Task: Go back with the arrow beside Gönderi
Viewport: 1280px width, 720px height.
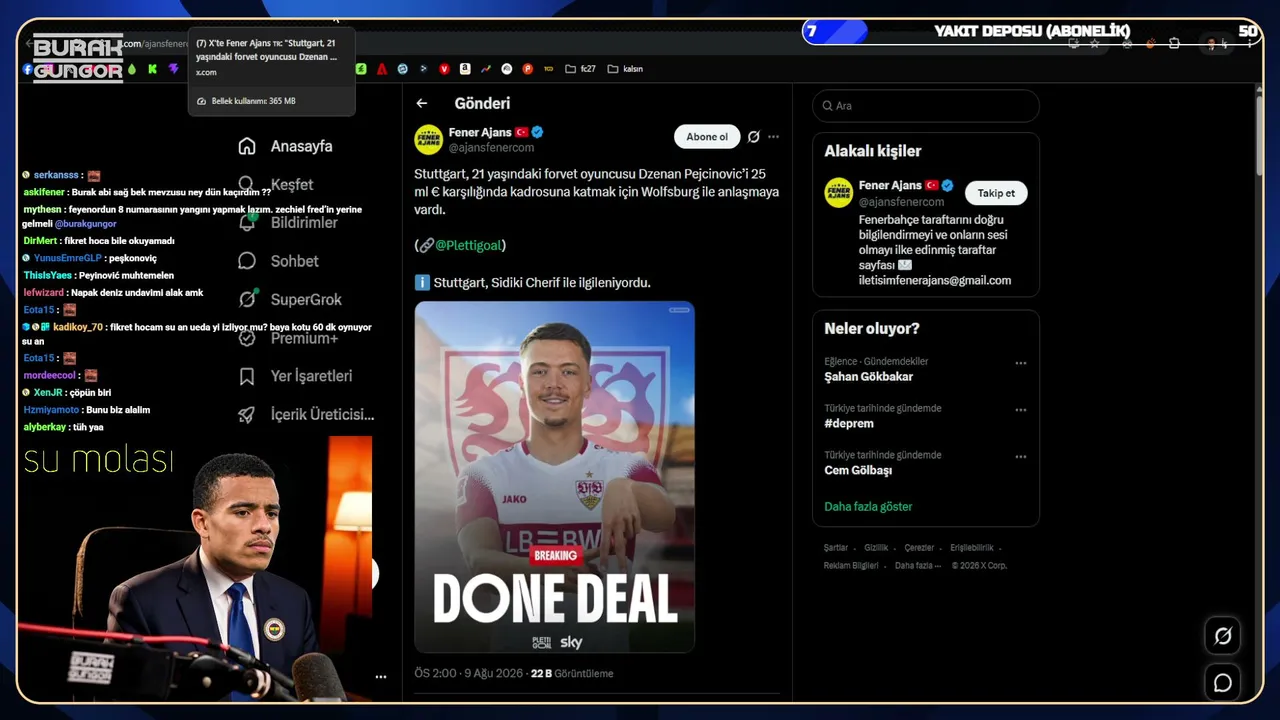Action: pyautogui.click(x=422, y=103)
